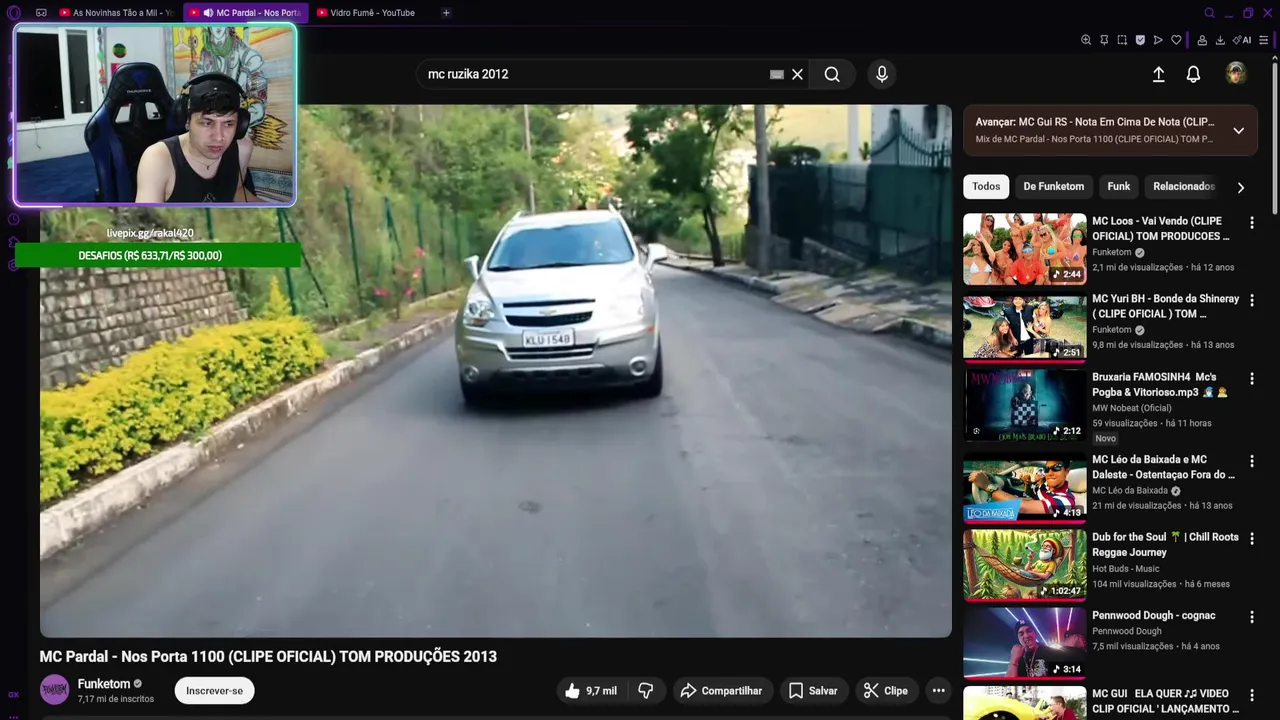Select the Todos filter chip
The image size is (1280, 720).
[x=986, y=186]
